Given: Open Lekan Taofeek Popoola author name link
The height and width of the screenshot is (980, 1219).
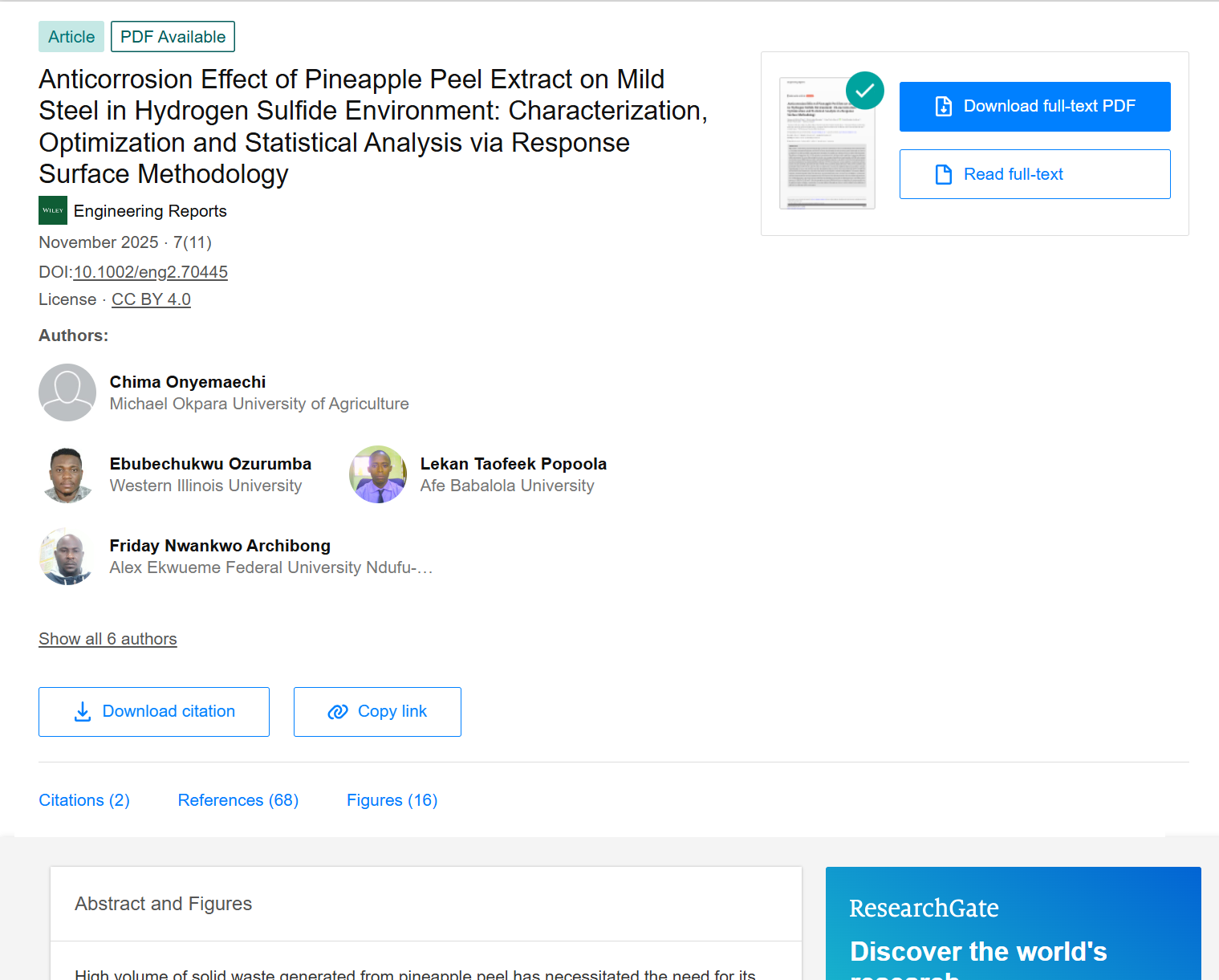Looking at the screenshot, I should coord(514,464).
